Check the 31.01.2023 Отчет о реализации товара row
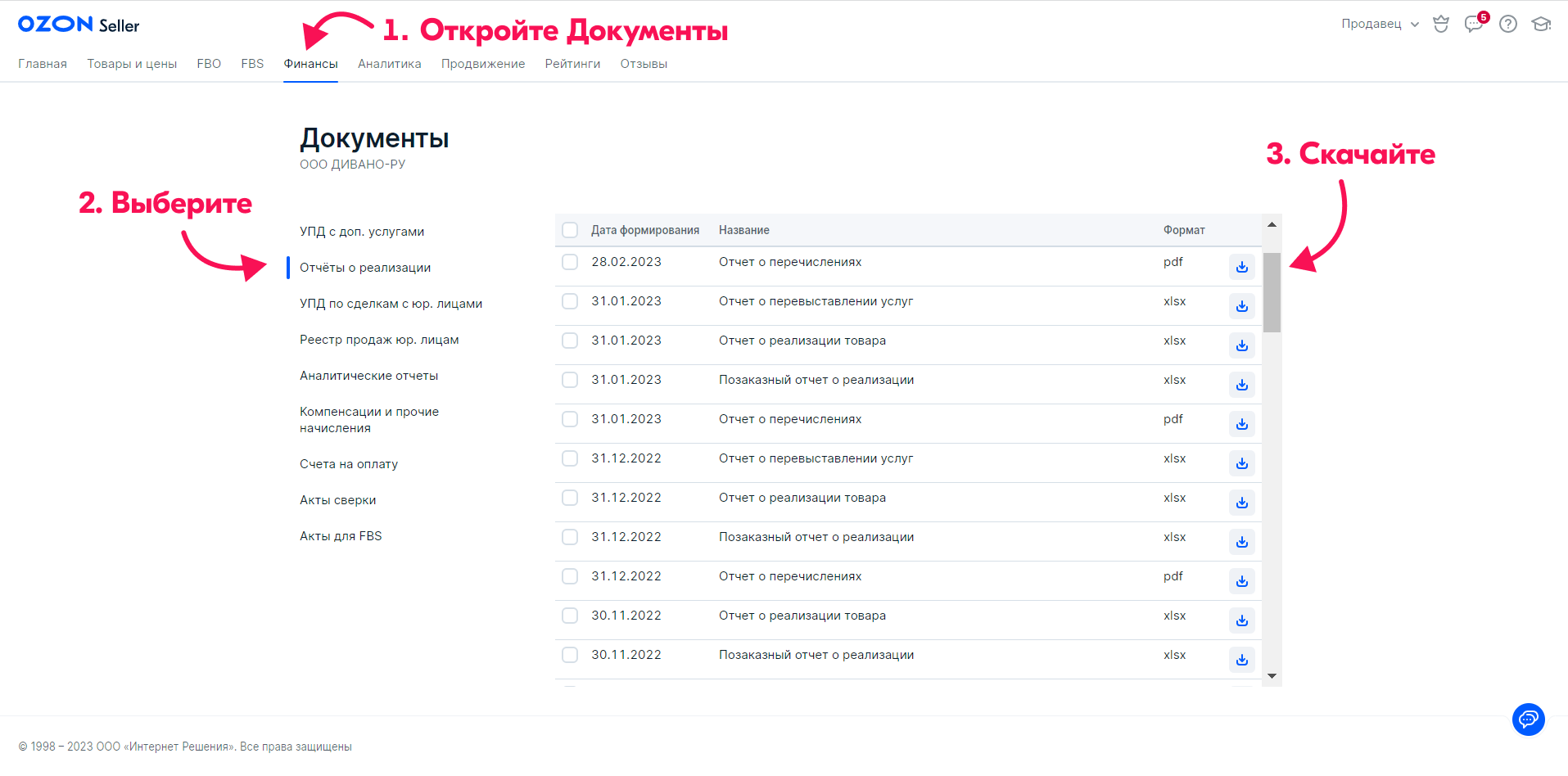Image resolution: width=1568 pixels, height=776 pixels. [570, 341]
